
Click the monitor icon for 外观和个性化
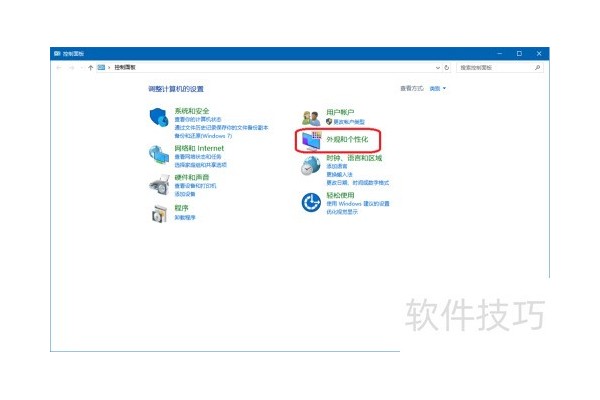[311, 141]
